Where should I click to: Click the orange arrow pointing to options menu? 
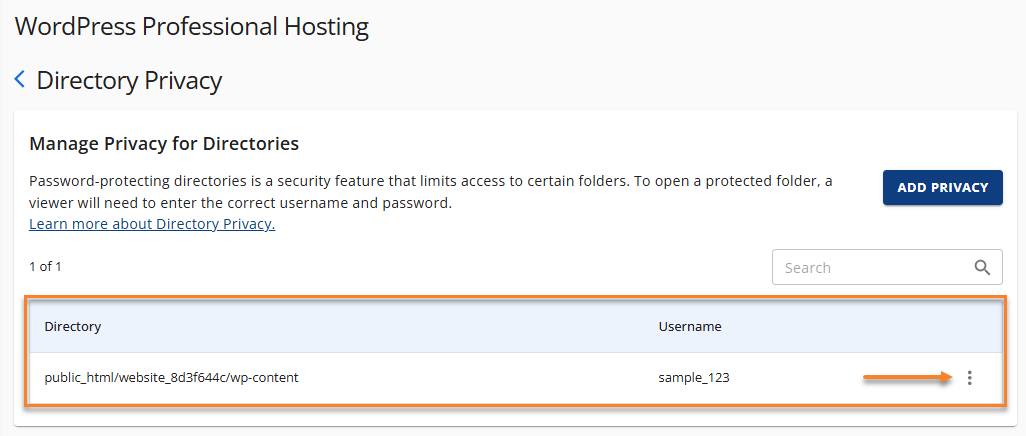907,378
